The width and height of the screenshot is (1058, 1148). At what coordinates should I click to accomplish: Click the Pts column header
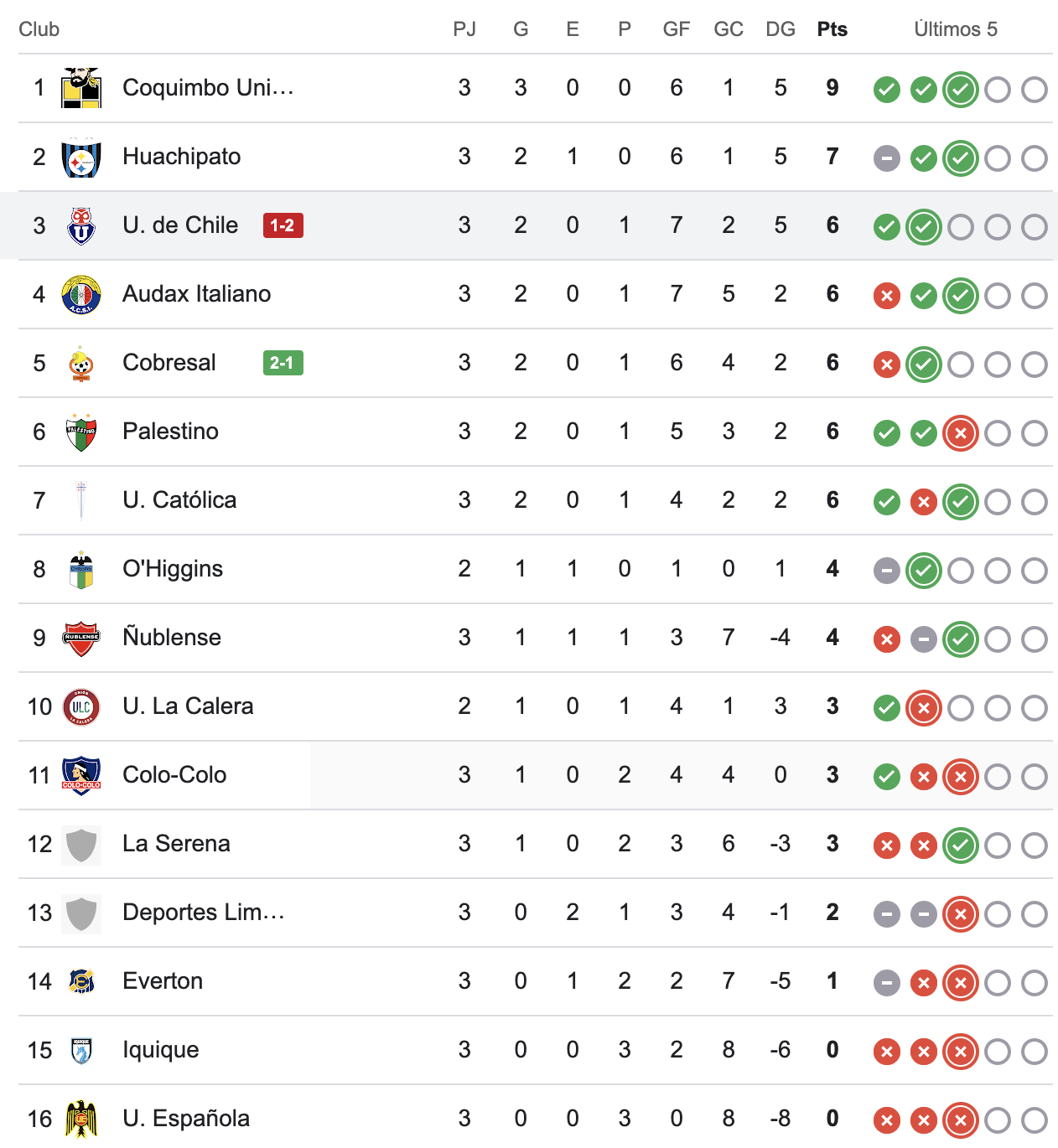832,29
